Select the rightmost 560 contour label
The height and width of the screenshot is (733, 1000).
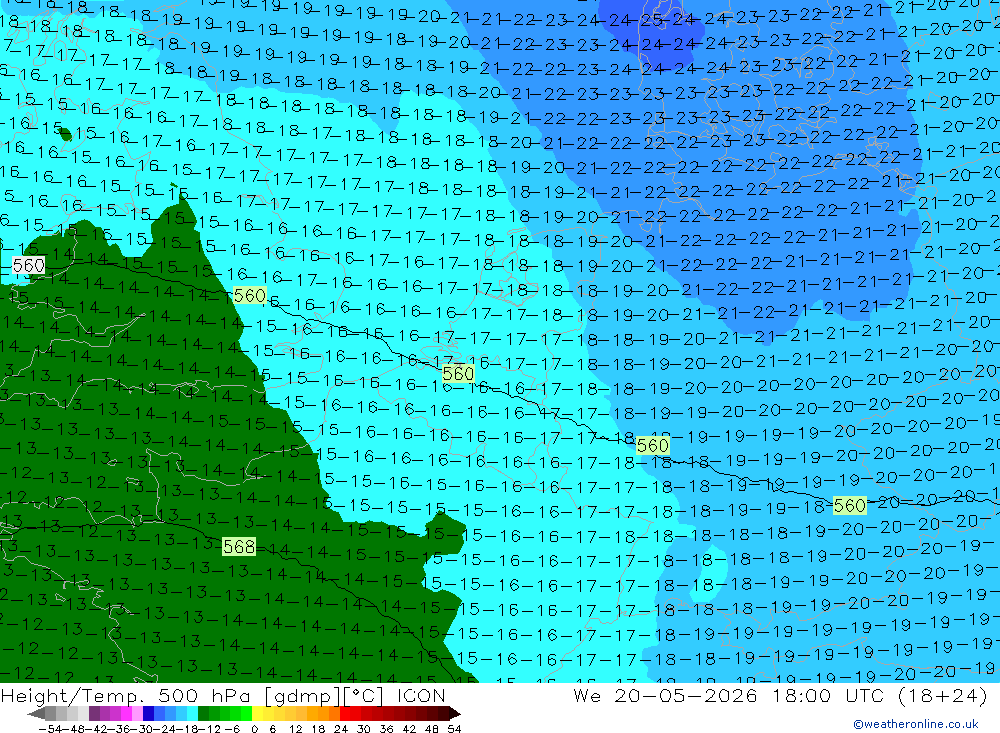(x=849, y=506)
